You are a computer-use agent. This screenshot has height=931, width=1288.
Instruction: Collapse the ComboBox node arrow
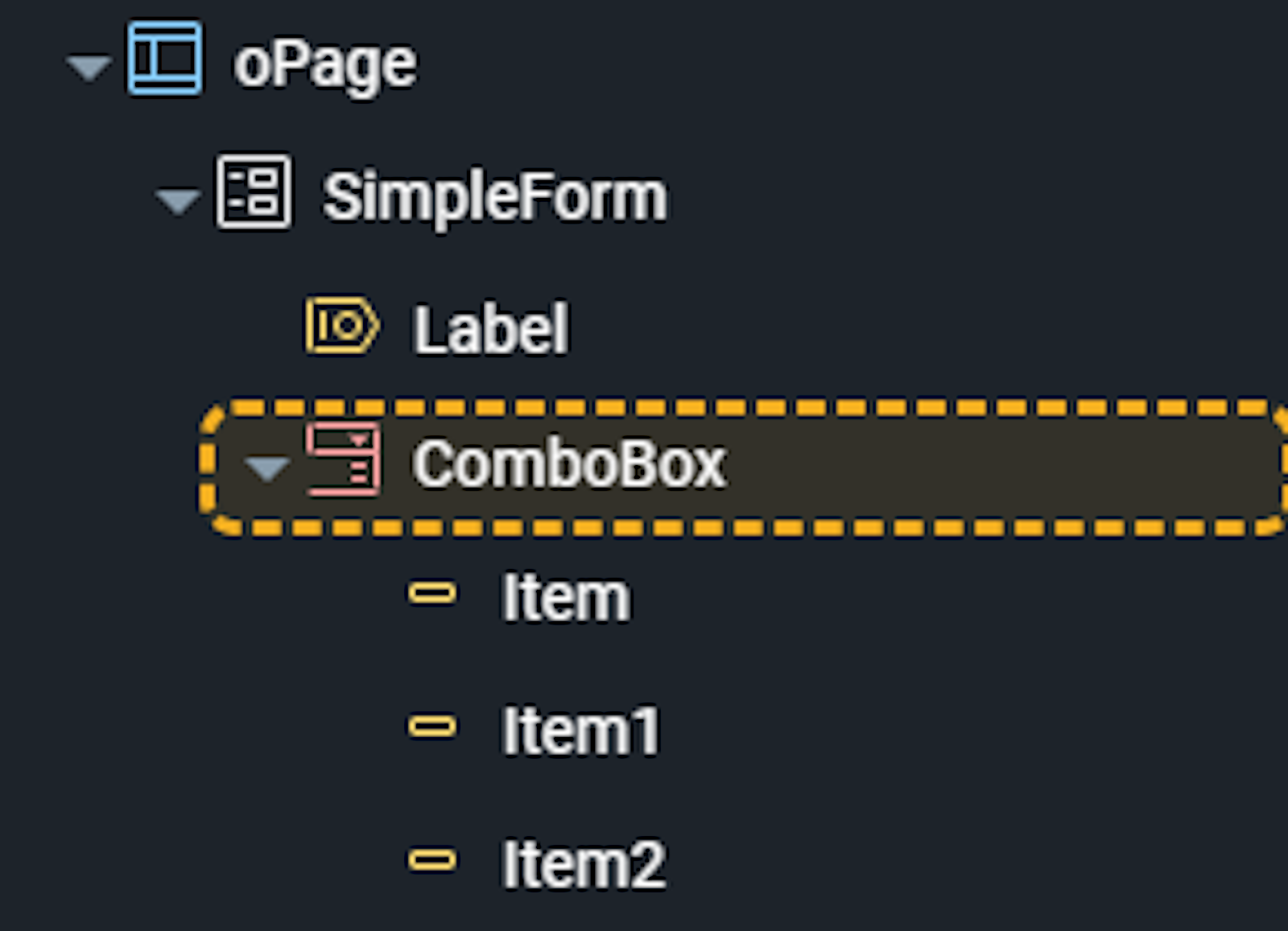coord(266,467)
